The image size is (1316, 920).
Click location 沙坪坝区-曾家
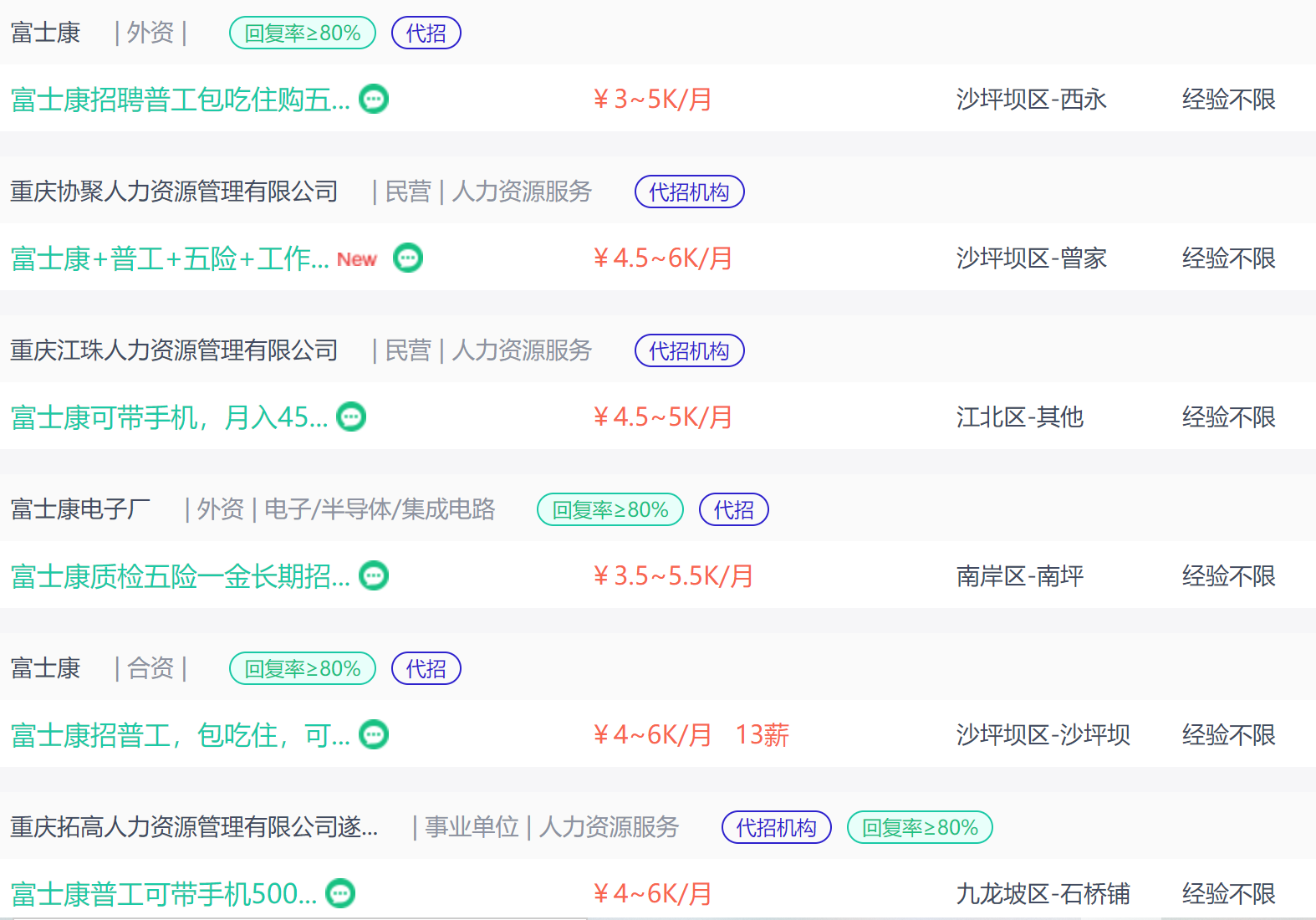click(x=1032, y=258)
